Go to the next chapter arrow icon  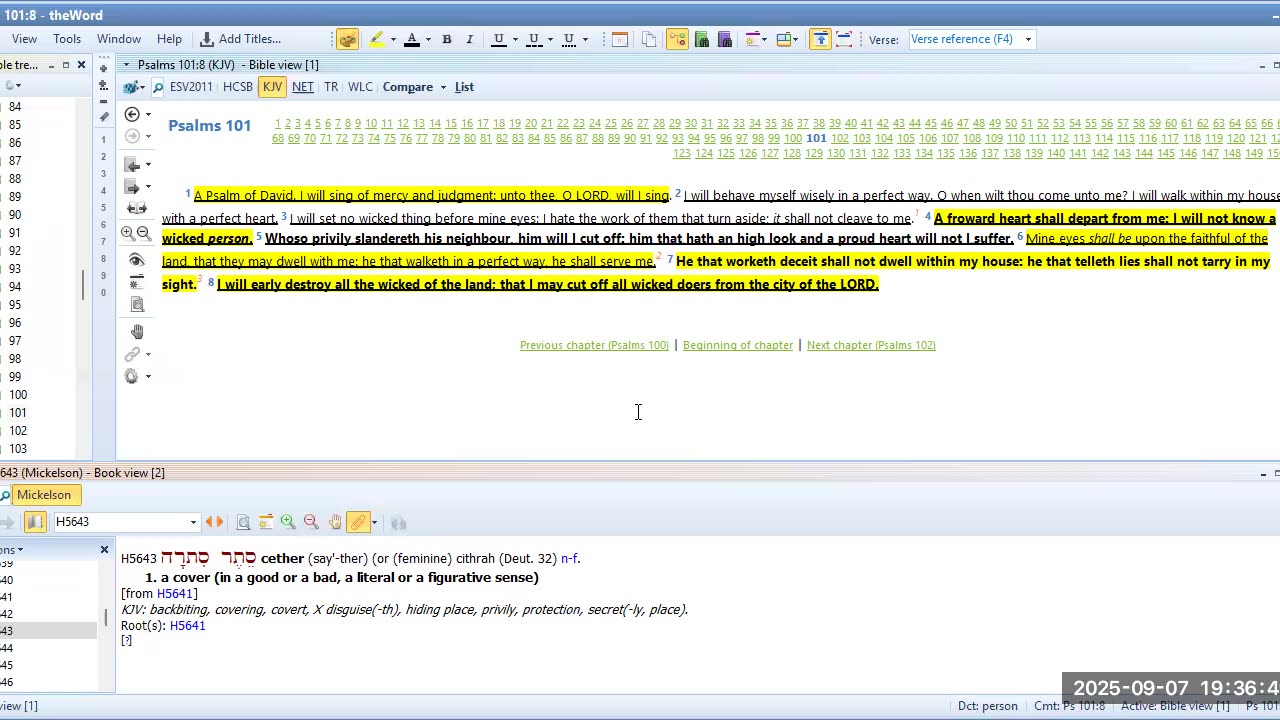[x=132, y=187]
